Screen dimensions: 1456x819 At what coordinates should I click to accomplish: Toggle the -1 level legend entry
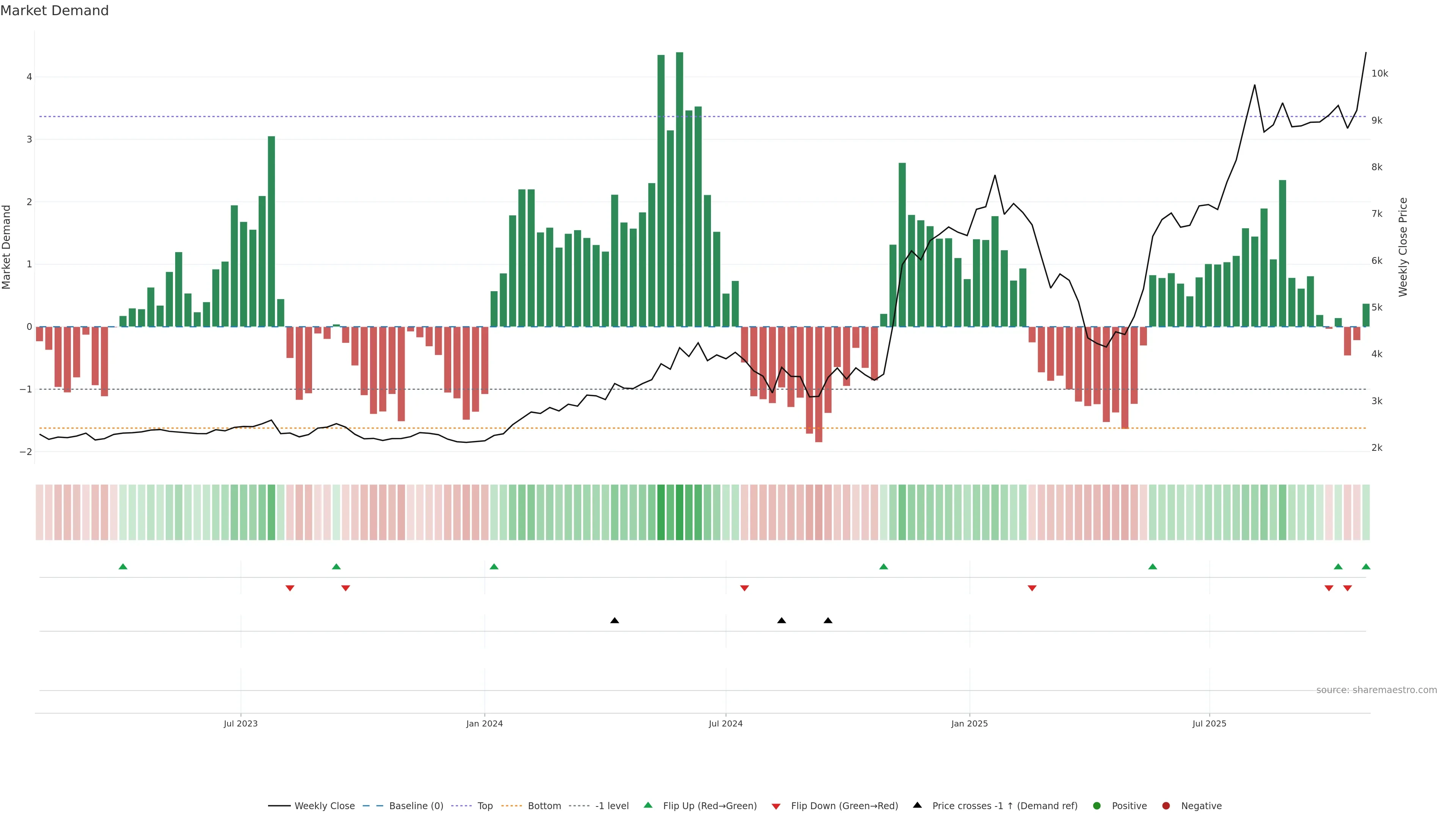pos(612,806)
